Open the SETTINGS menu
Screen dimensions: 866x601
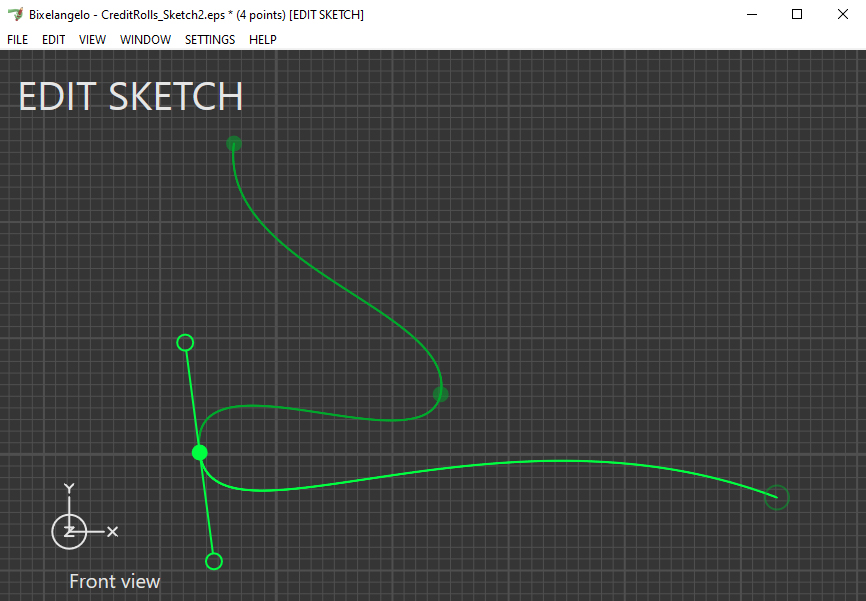click(x=210, y=40)
